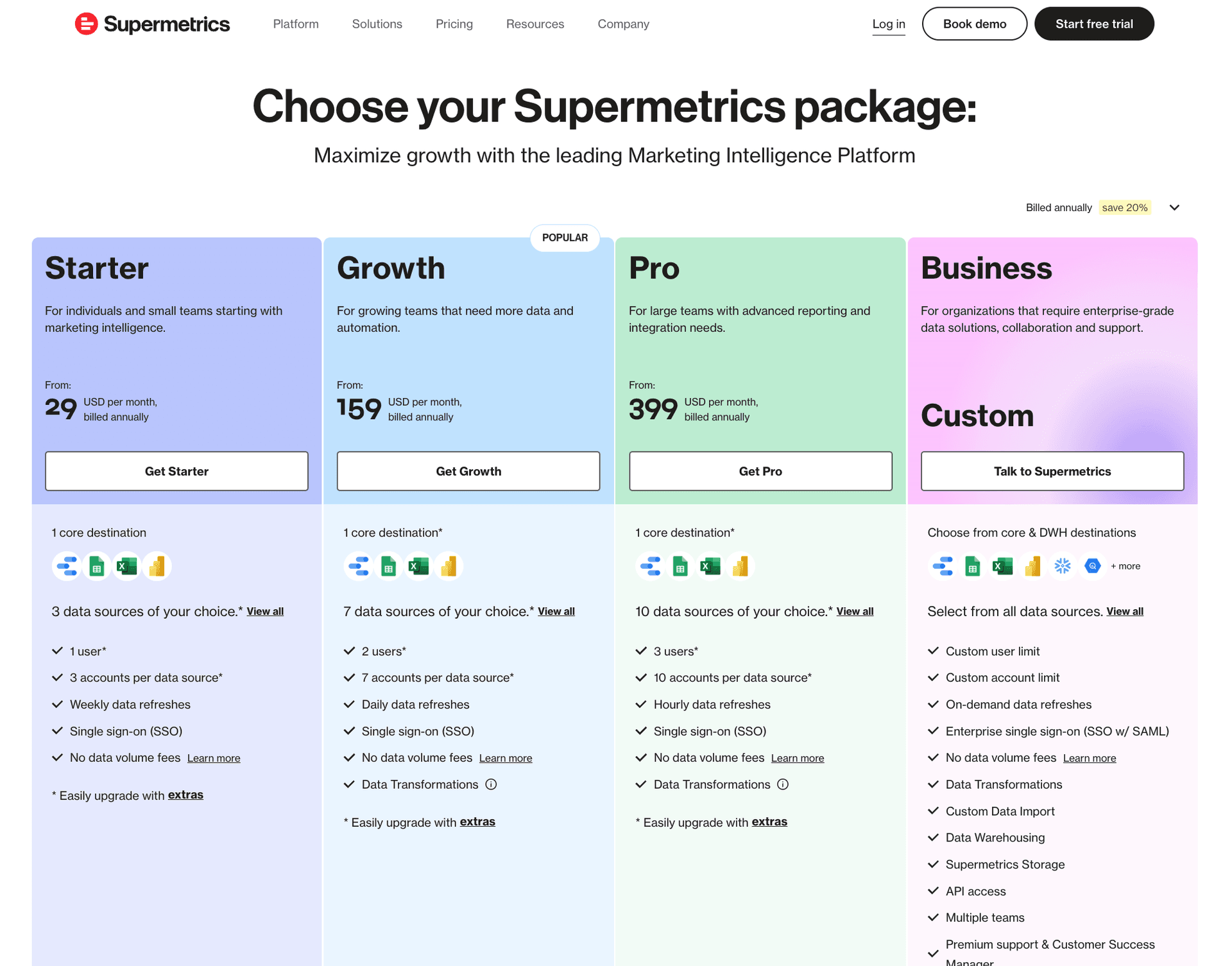Click info icon beside Pro Data Transformations
This screenshot has width=1232, height=966.
tap(783, 784)
